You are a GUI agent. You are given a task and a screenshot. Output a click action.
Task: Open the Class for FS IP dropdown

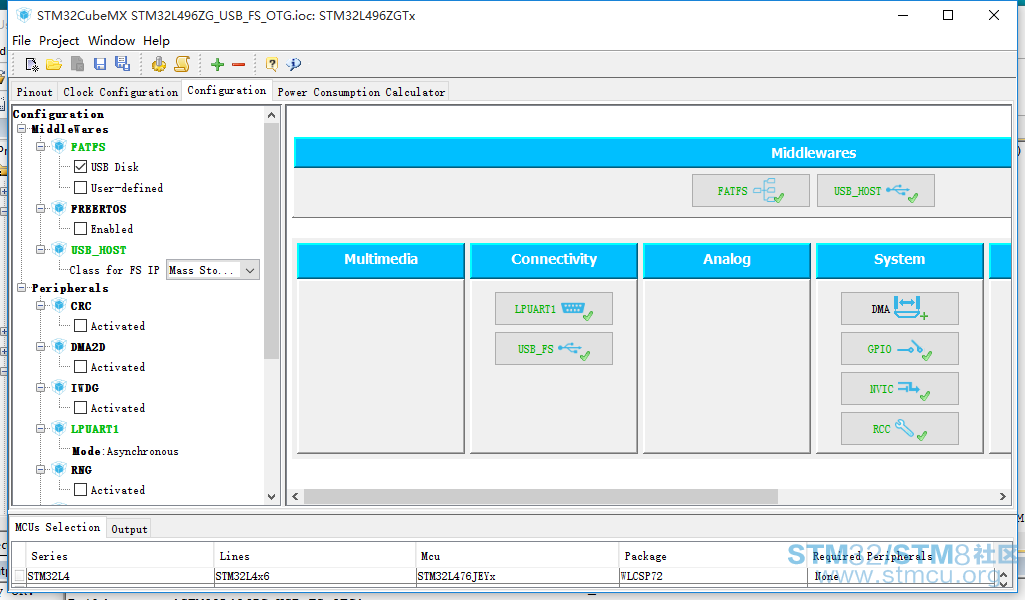212,270
